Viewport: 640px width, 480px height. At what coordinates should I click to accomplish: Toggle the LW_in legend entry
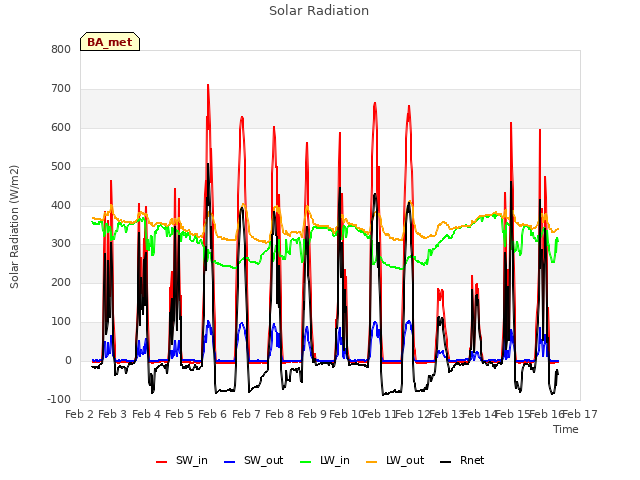pyautogui.click(x=325, y=460)
